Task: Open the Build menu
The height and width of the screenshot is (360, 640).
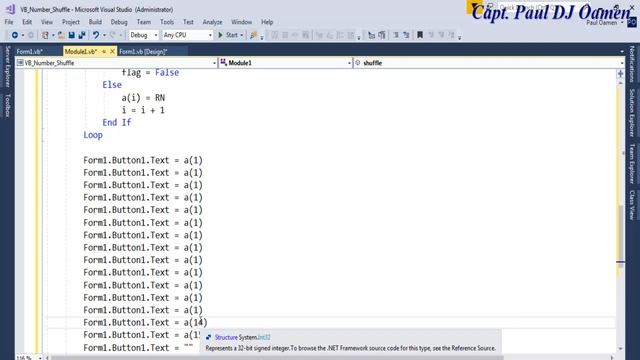Action: click(x=95, y=22)
